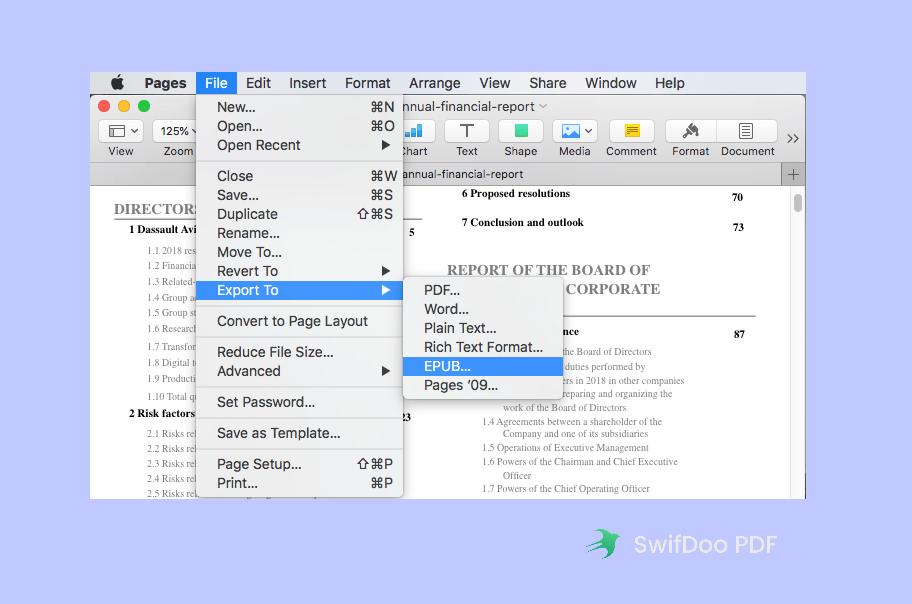
Task: Open the Format menu in menu bar
Action: point(368,83)
